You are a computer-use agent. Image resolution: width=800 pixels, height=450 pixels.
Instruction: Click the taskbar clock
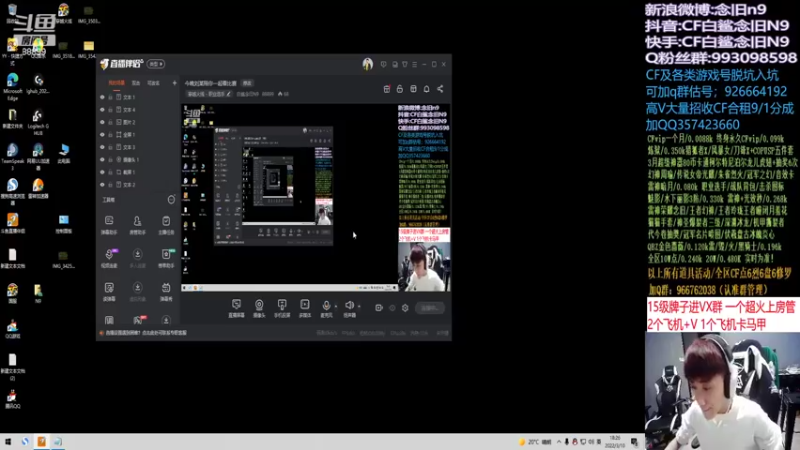tap(615, 442)
